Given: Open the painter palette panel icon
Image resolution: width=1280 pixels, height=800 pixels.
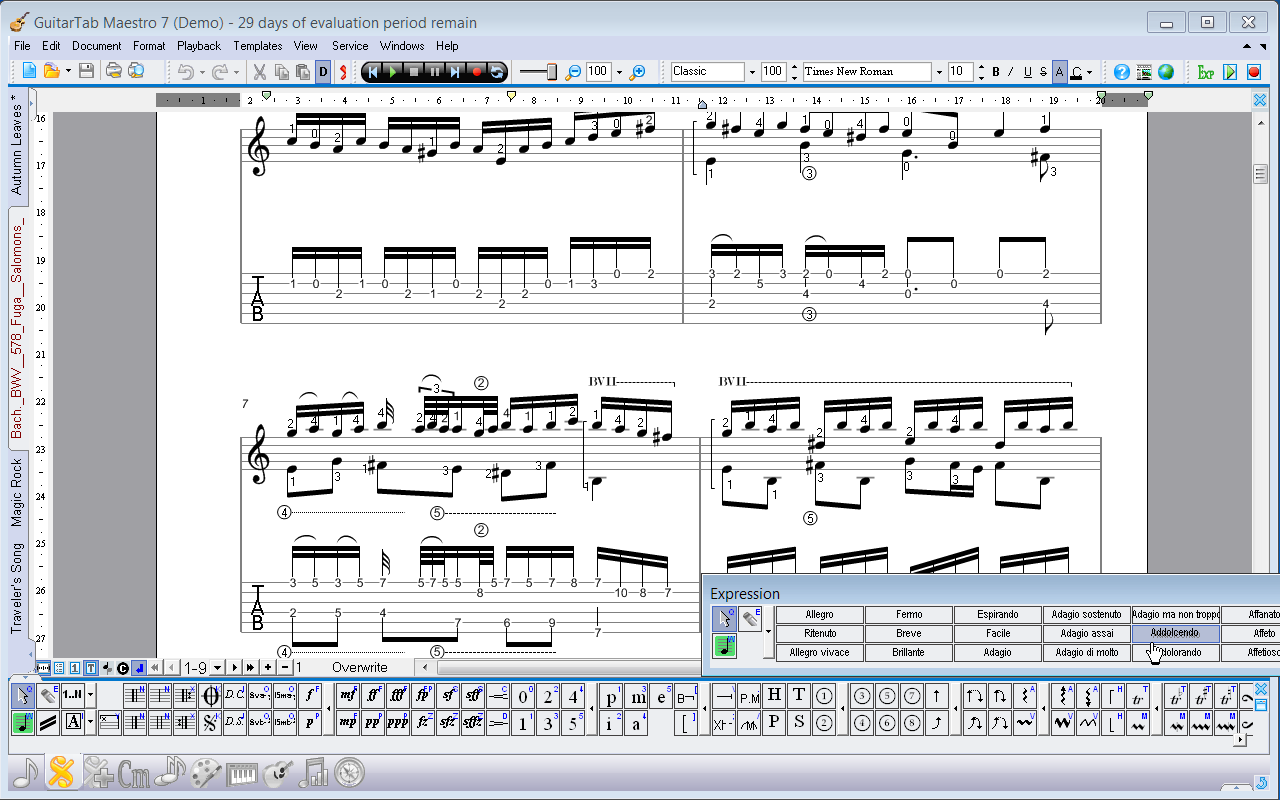Looking at the screenshot, I should point(206,771).
